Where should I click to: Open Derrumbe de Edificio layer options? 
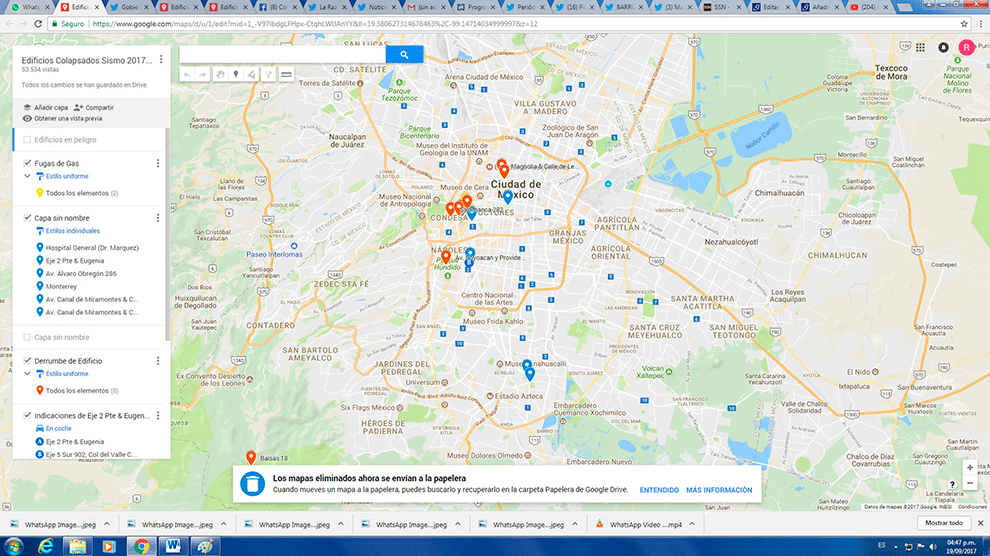click(x=158, y=361)
